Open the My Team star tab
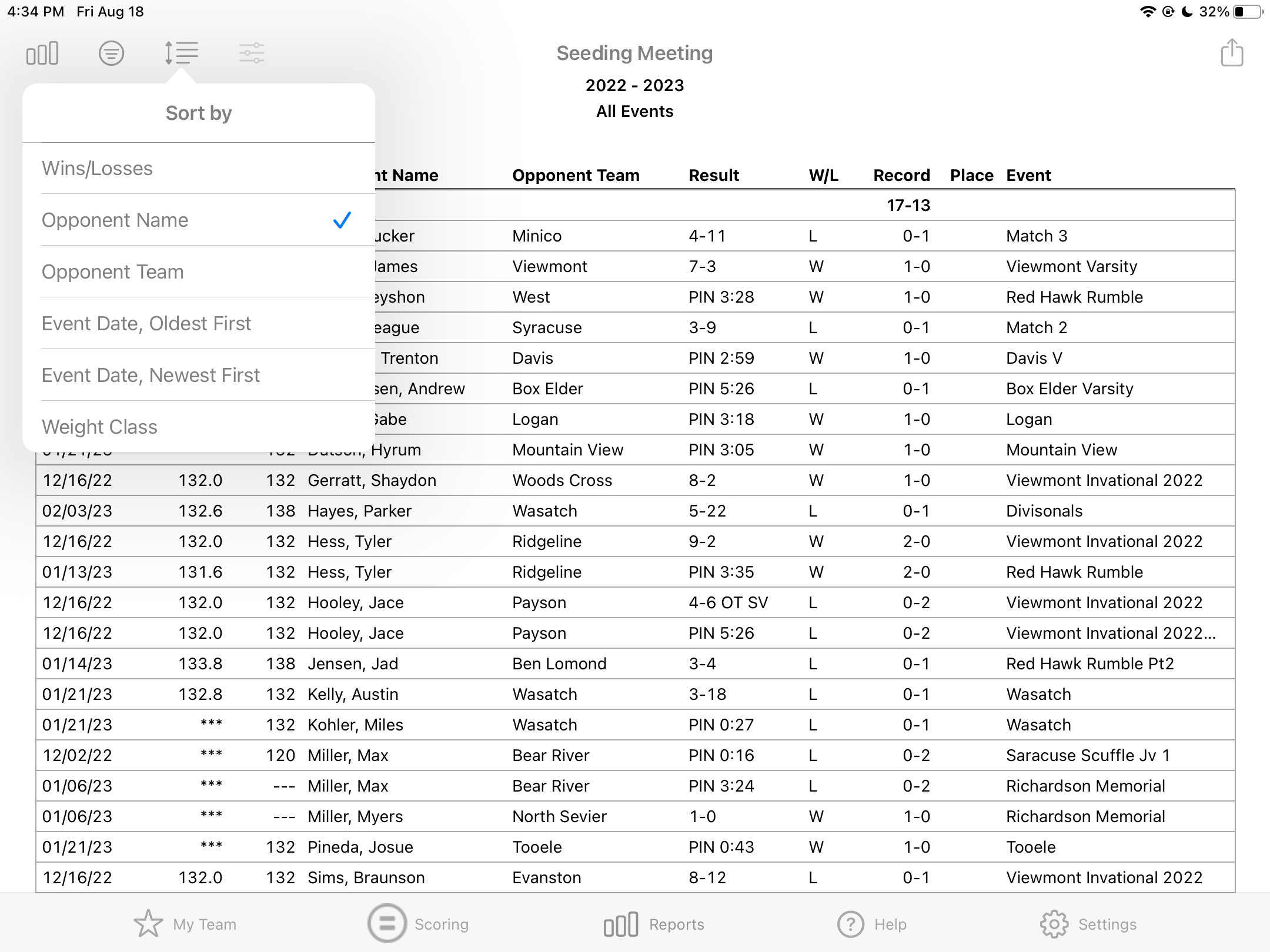This screenshot has height=952, width=1270. [185, 924]
